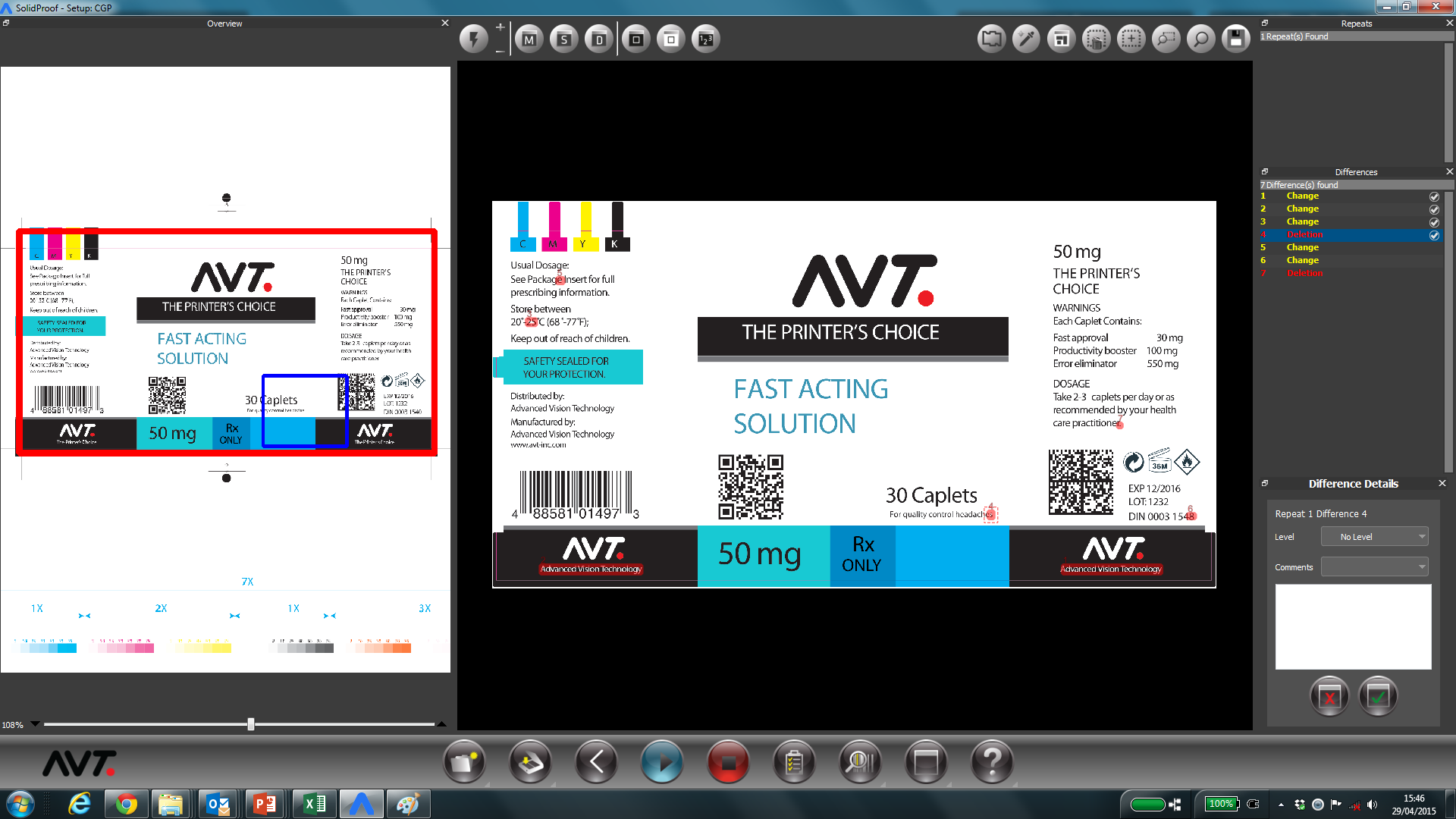1456x819 pixels.
Task: Stop inspection with the red stop button
Action: [727, 762]
